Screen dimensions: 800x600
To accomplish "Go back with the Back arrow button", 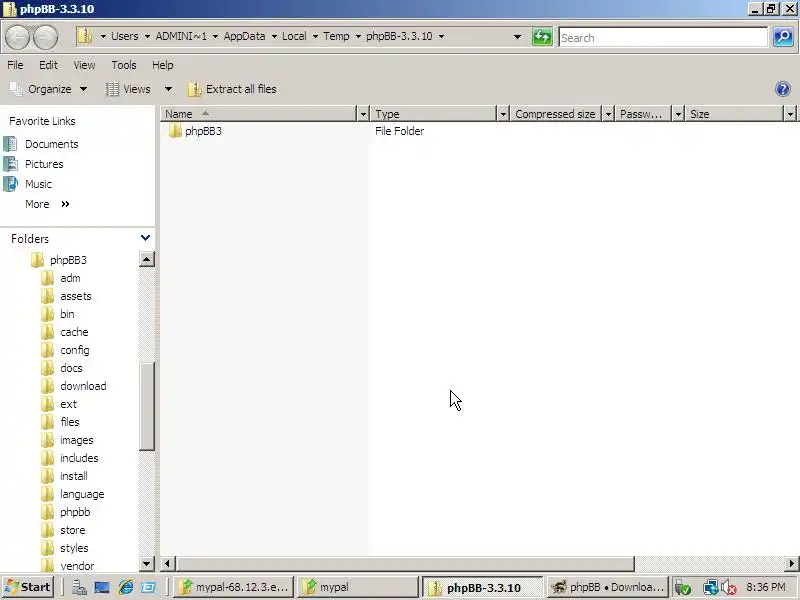I will pyautogui.click(x=17, y=37).
